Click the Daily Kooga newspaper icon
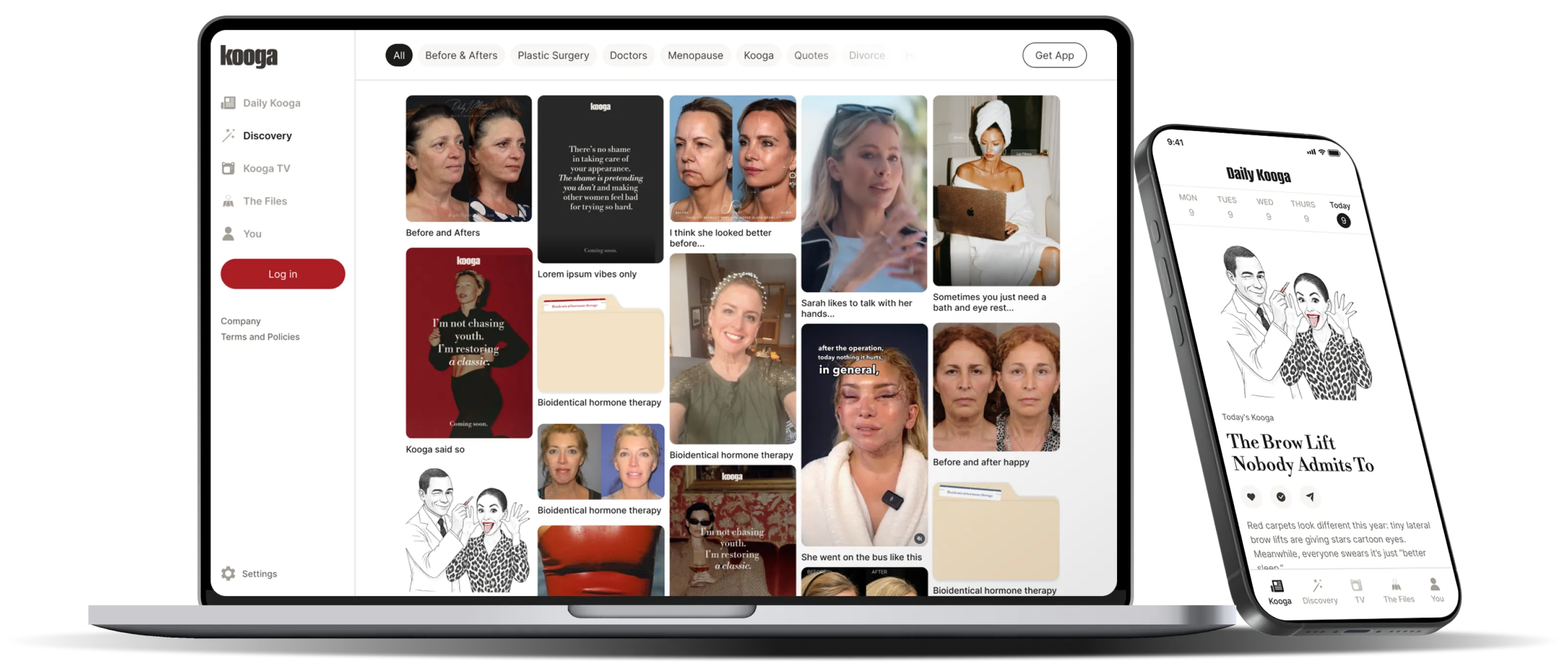The image size is (1568, 671). click(228, 103)
